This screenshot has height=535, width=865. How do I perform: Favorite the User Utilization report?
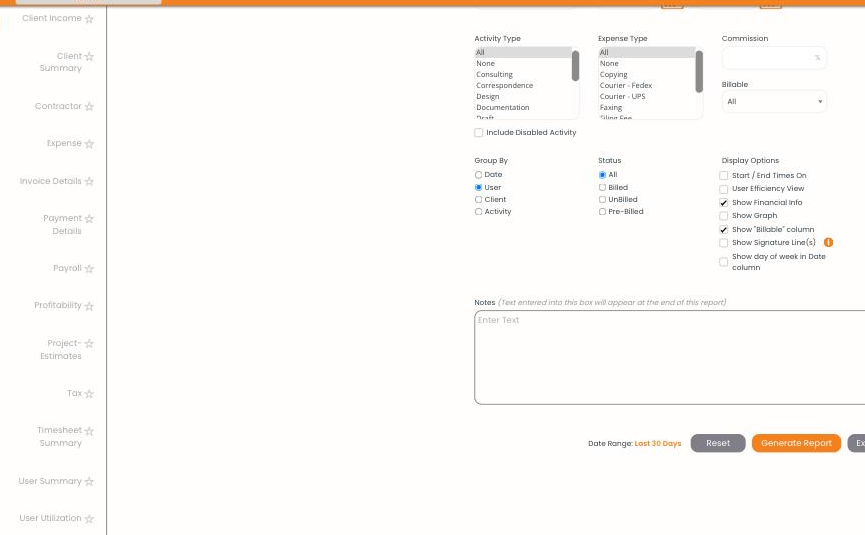[89, 518]
